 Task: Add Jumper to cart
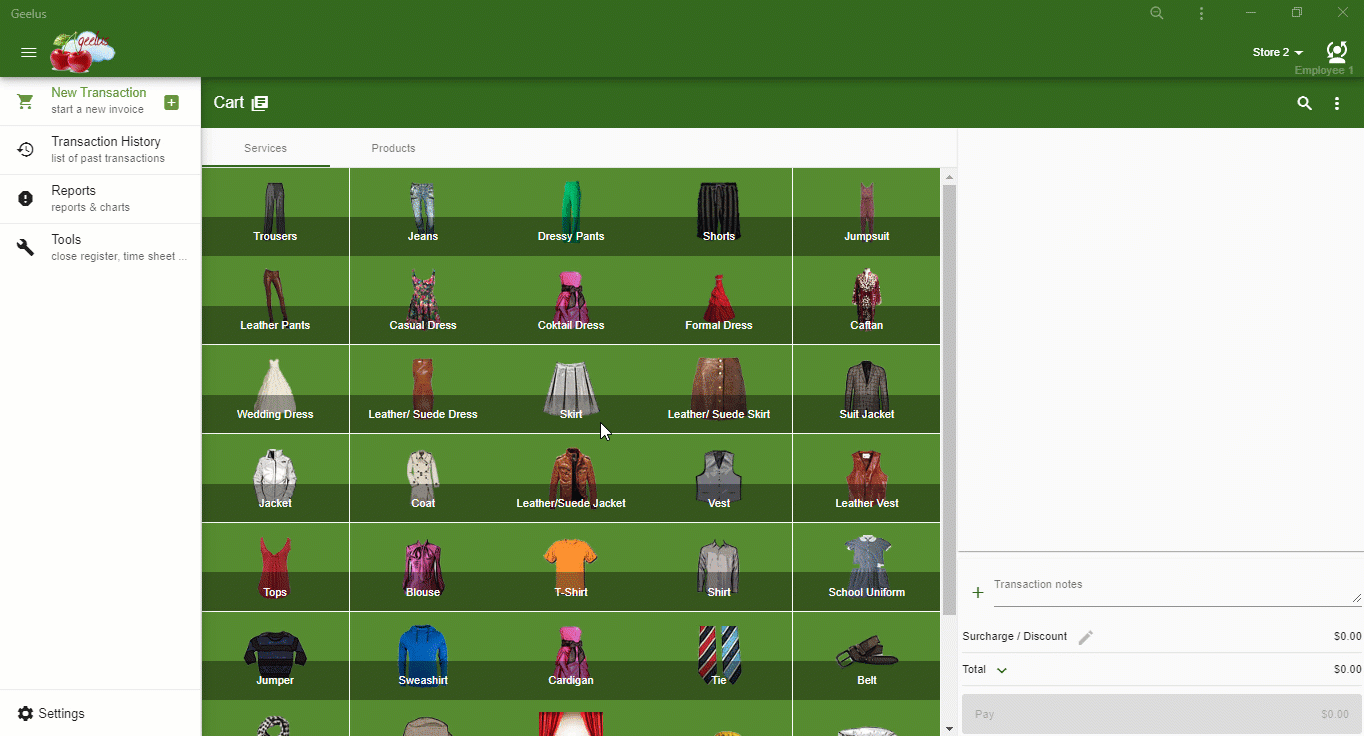(275, 656)
